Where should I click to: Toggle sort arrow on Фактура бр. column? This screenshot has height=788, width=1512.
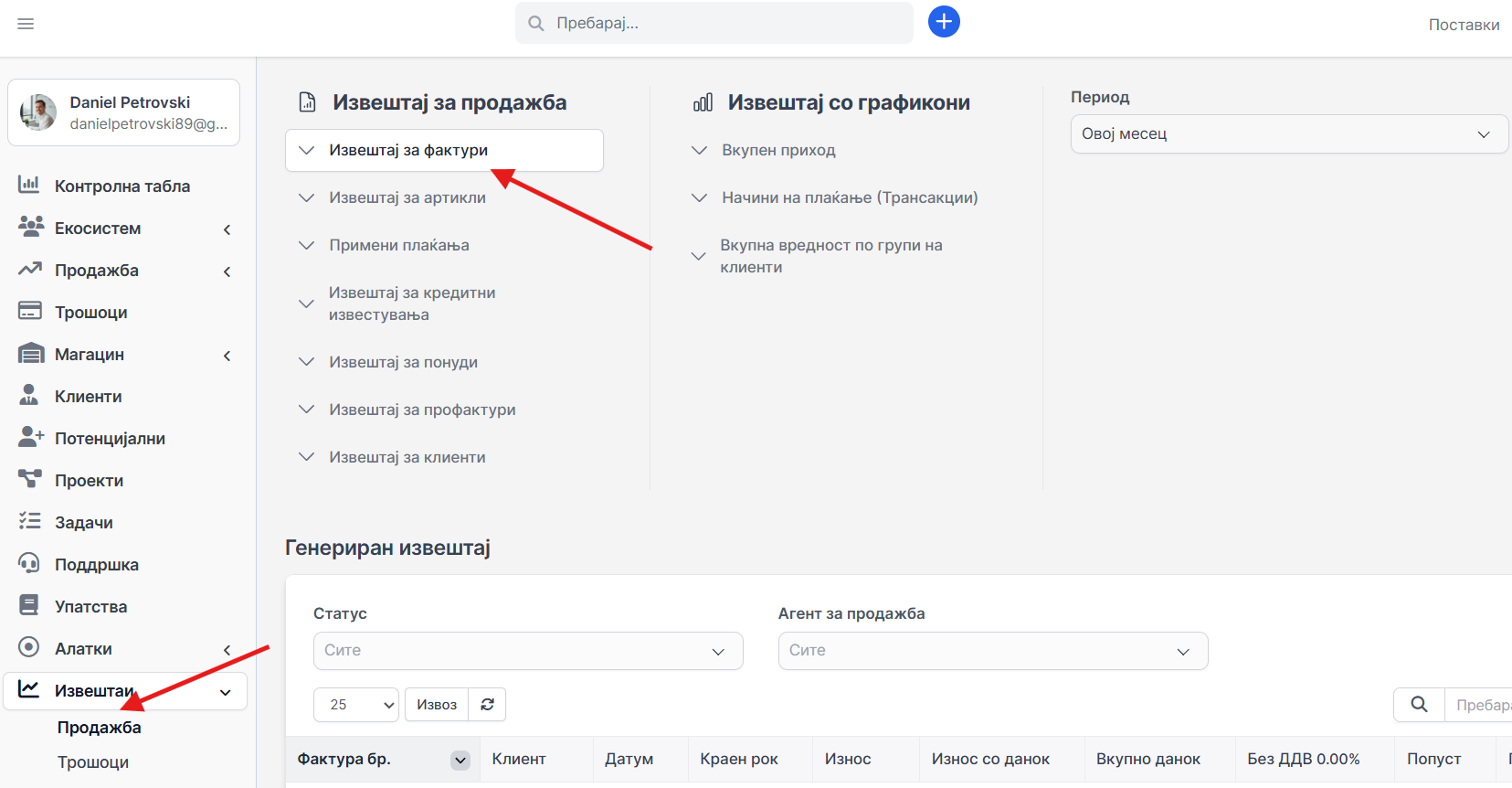(460, 760)
